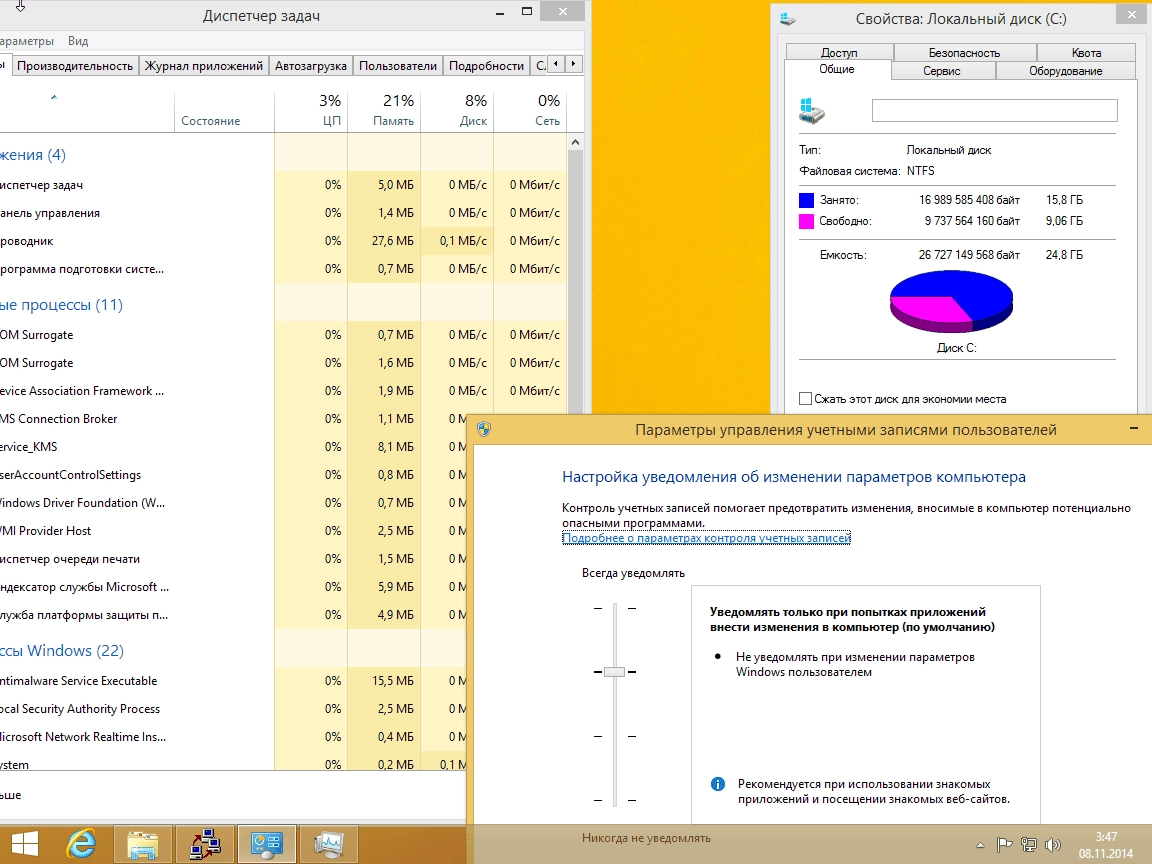The width and height of the screenshot is (1152, 864).
Task: Click the volume speaker tray icon
Action: (x=1053, y=845)
